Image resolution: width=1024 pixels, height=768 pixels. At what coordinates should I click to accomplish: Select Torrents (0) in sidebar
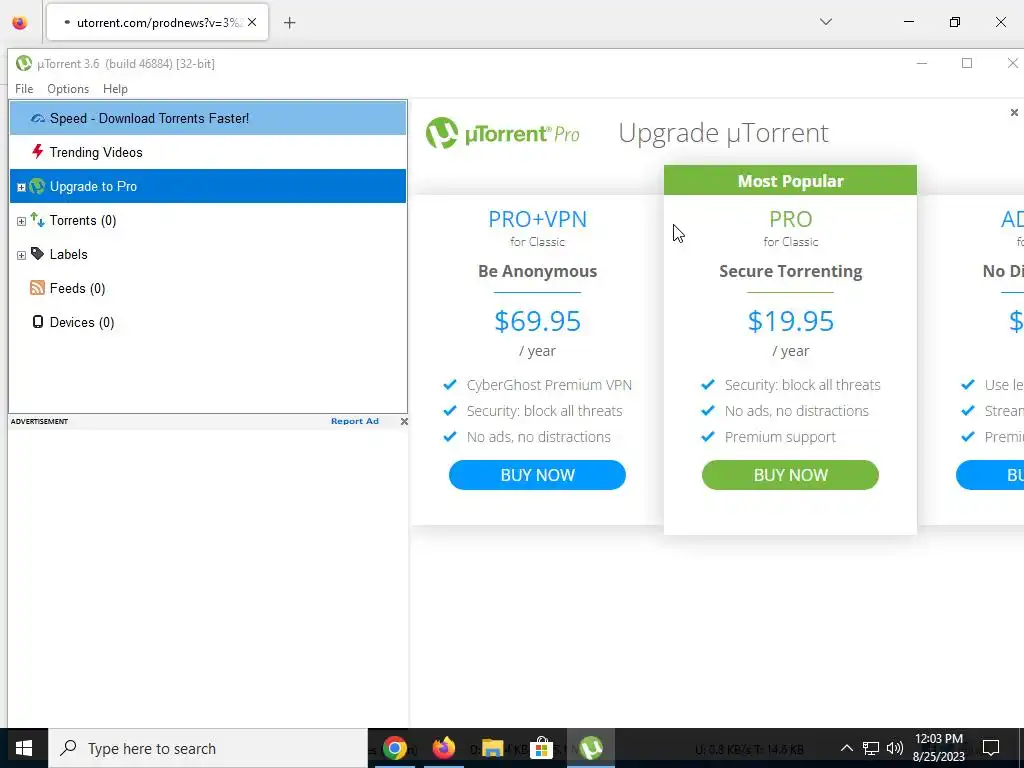(x=208, y=220)
